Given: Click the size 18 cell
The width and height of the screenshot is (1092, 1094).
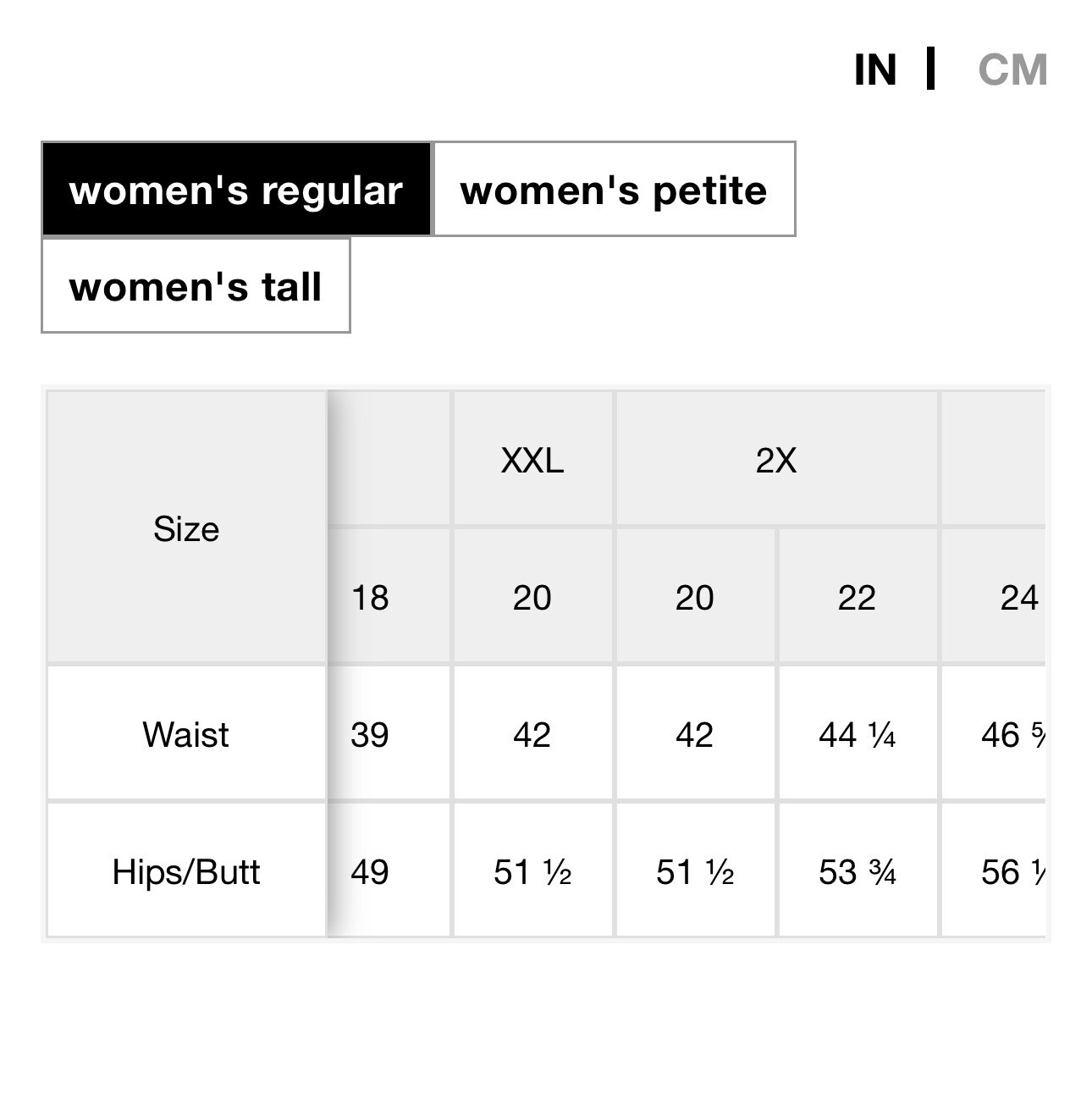Looking at the screenshot, I should click(x=371, y=598).
